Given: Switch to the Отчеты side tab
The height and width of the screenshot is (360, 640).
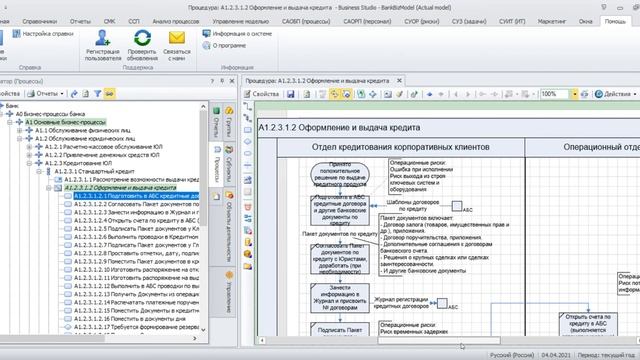Looking at the screenshot, I should 216,122.
